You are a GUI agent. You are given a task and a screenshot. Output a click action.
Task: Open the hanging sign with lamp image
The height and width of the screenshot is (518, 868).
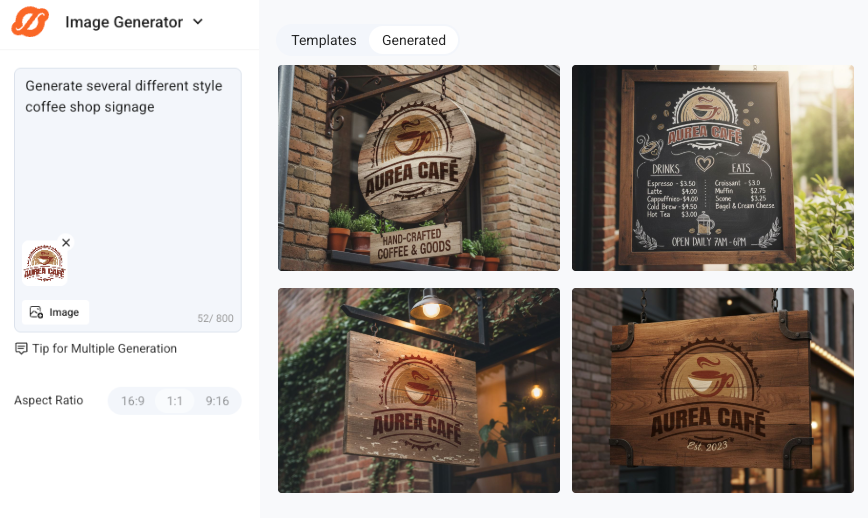point(418,390)
